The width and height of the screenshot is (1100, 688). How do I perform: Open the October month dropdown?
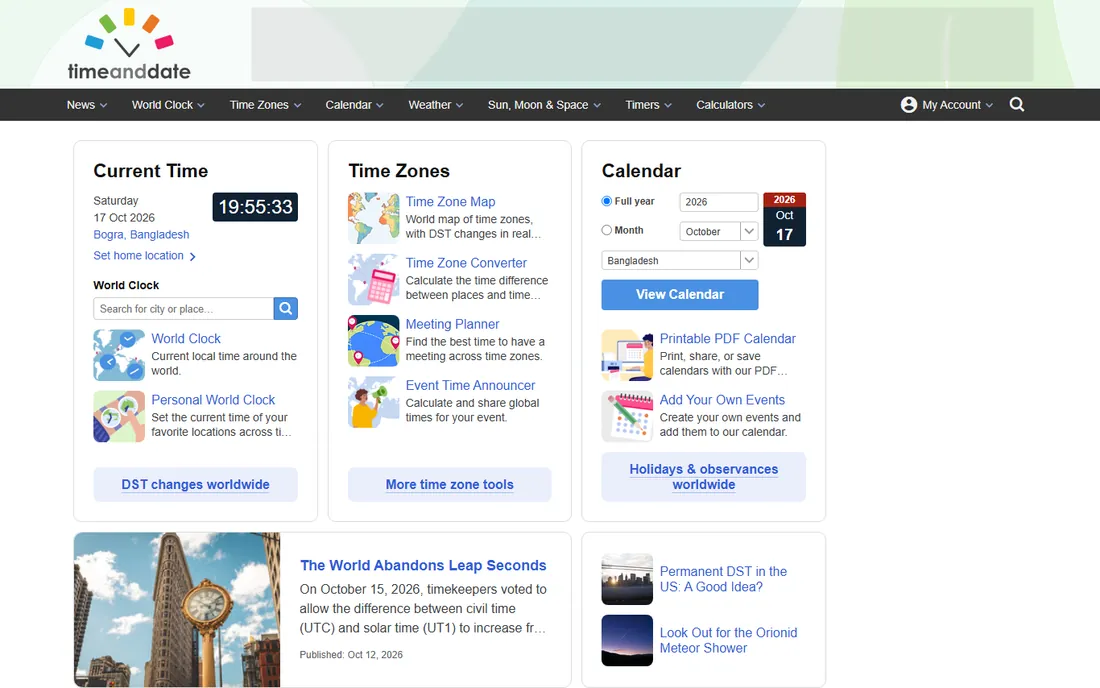[x=719, y=231]
